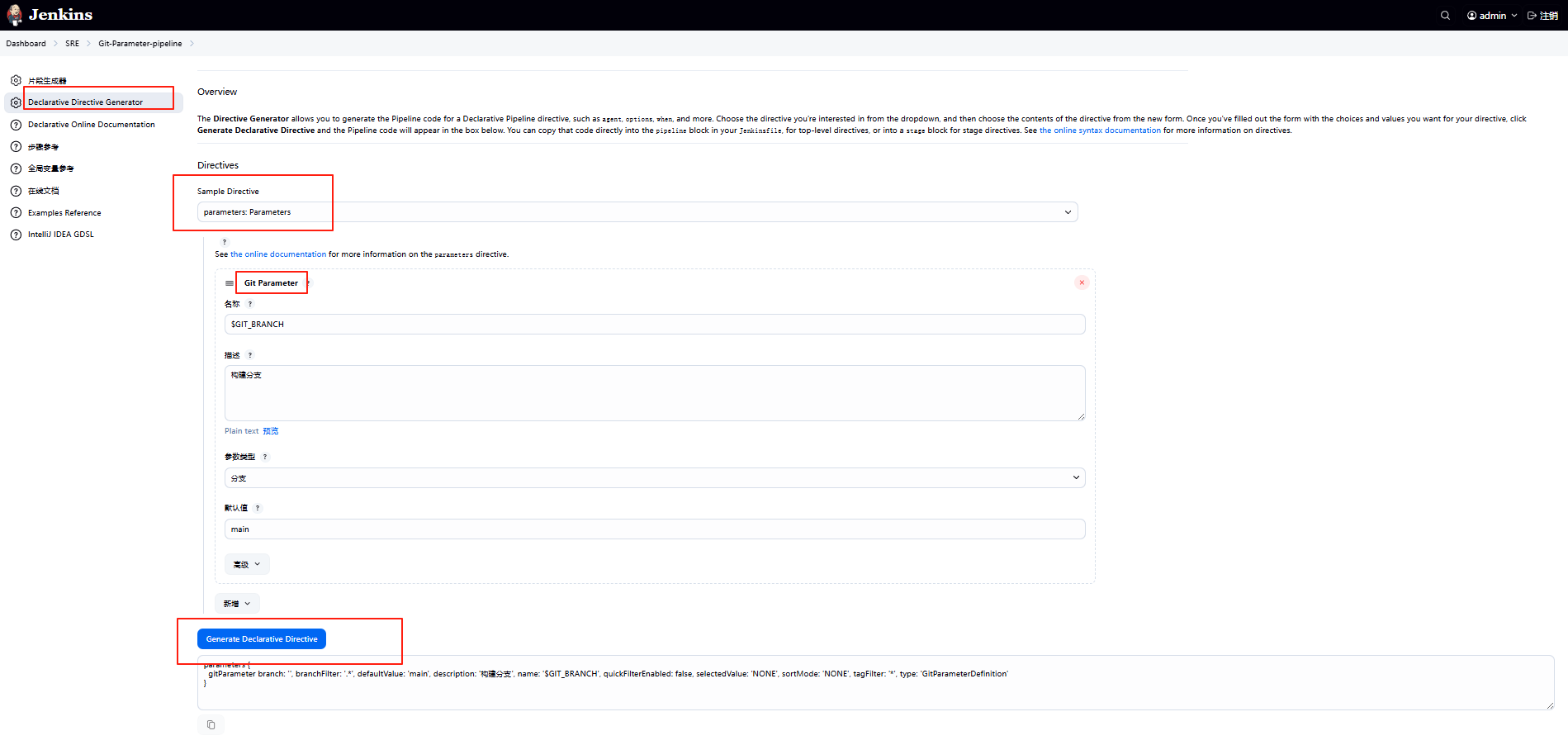
Task: Click the Sample Directive label
Action: click(228, 192)
